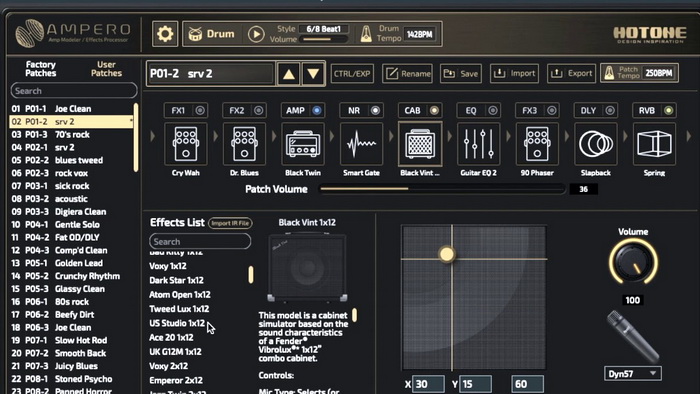This screenshot has width=700, height=394.
Task: Click the Drum kit icon
Action: click(195, 34)
